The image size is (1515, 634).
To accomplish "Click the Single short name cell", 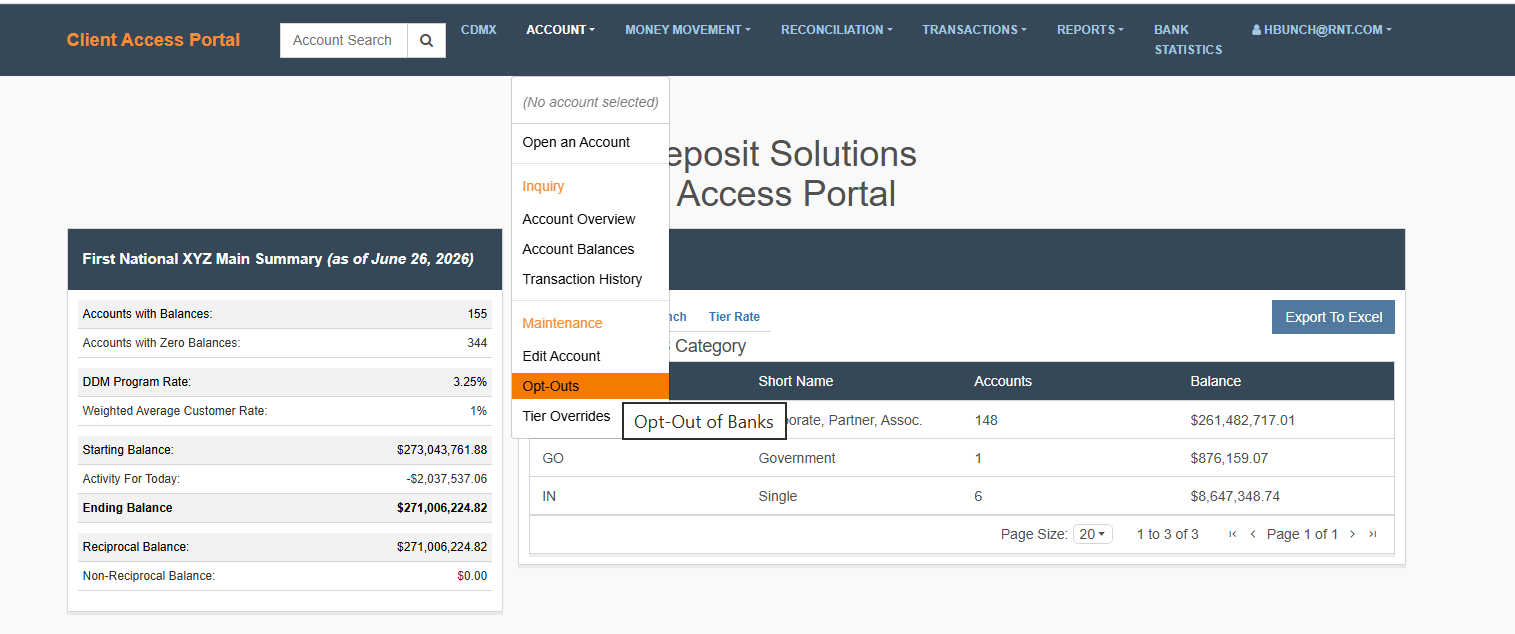I will point(778,496).
